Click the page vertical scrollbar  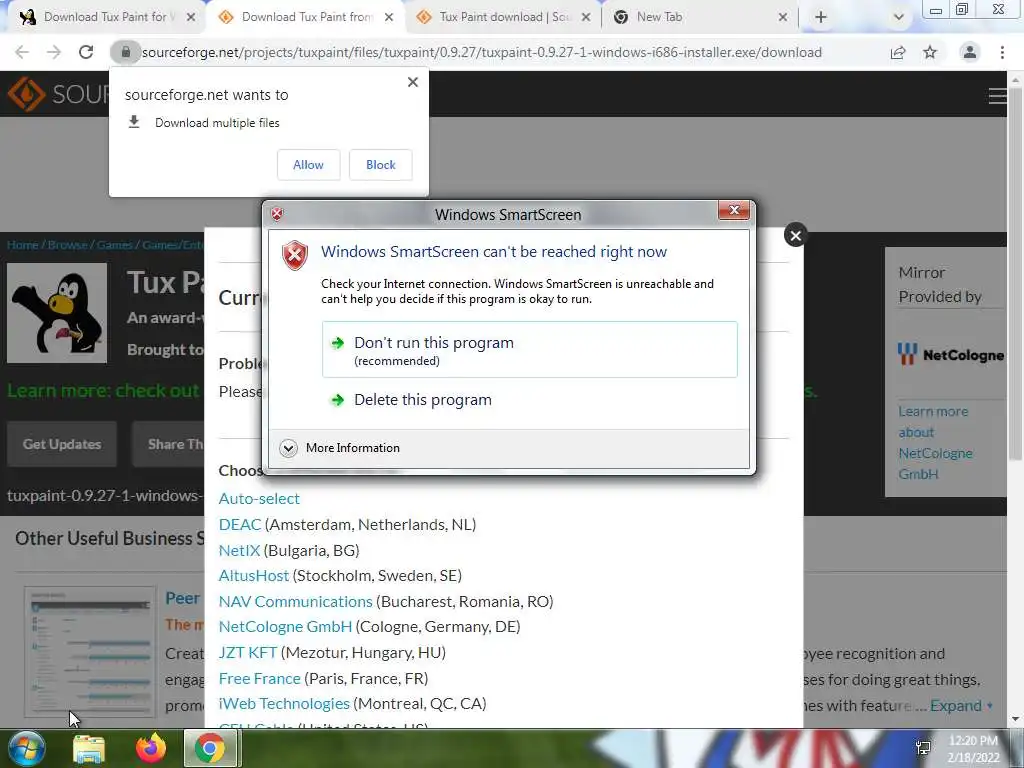[x=1016, y=274]
